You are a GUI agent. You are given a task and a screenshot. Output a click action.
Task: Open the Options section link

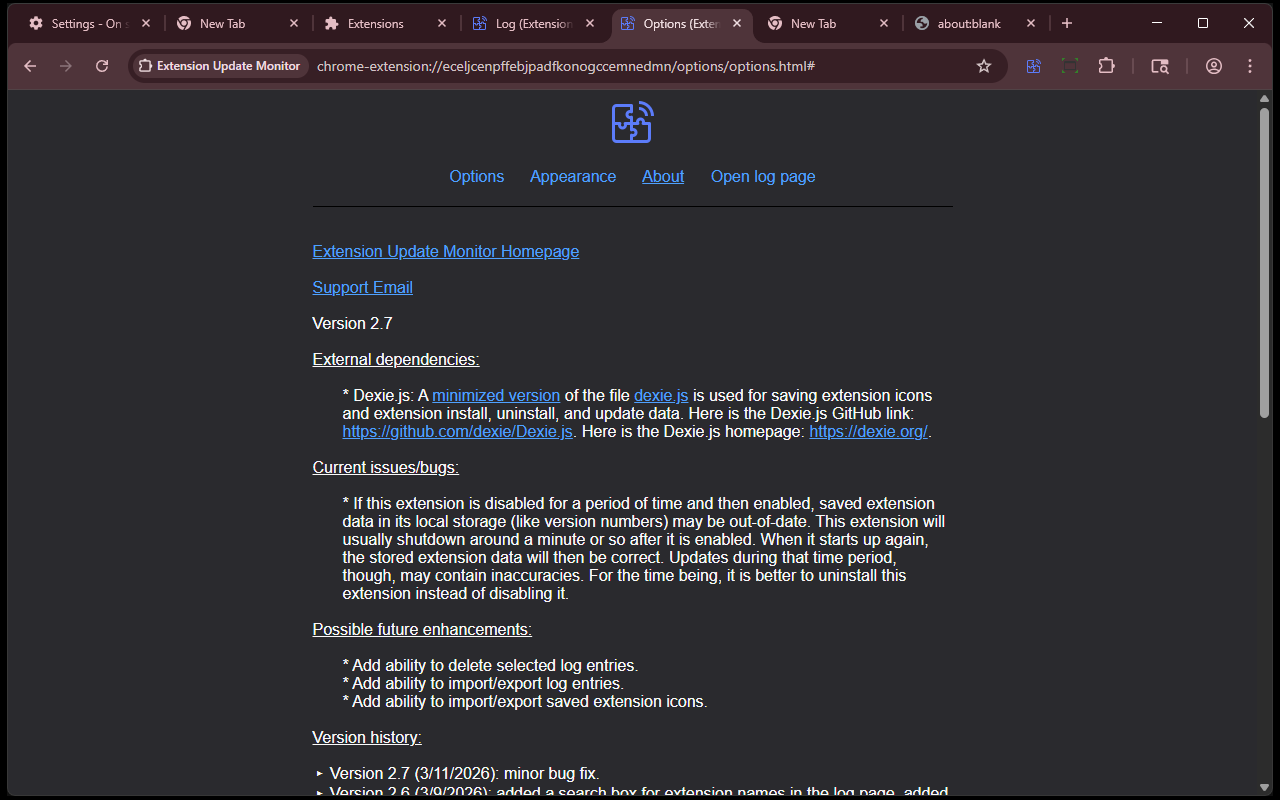tap(477, 176)
